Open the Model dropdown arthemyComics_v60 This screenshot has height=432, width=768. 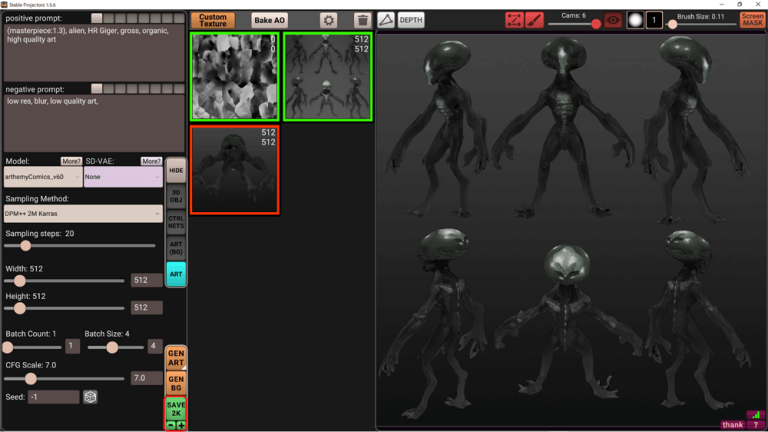coord(43,177)
